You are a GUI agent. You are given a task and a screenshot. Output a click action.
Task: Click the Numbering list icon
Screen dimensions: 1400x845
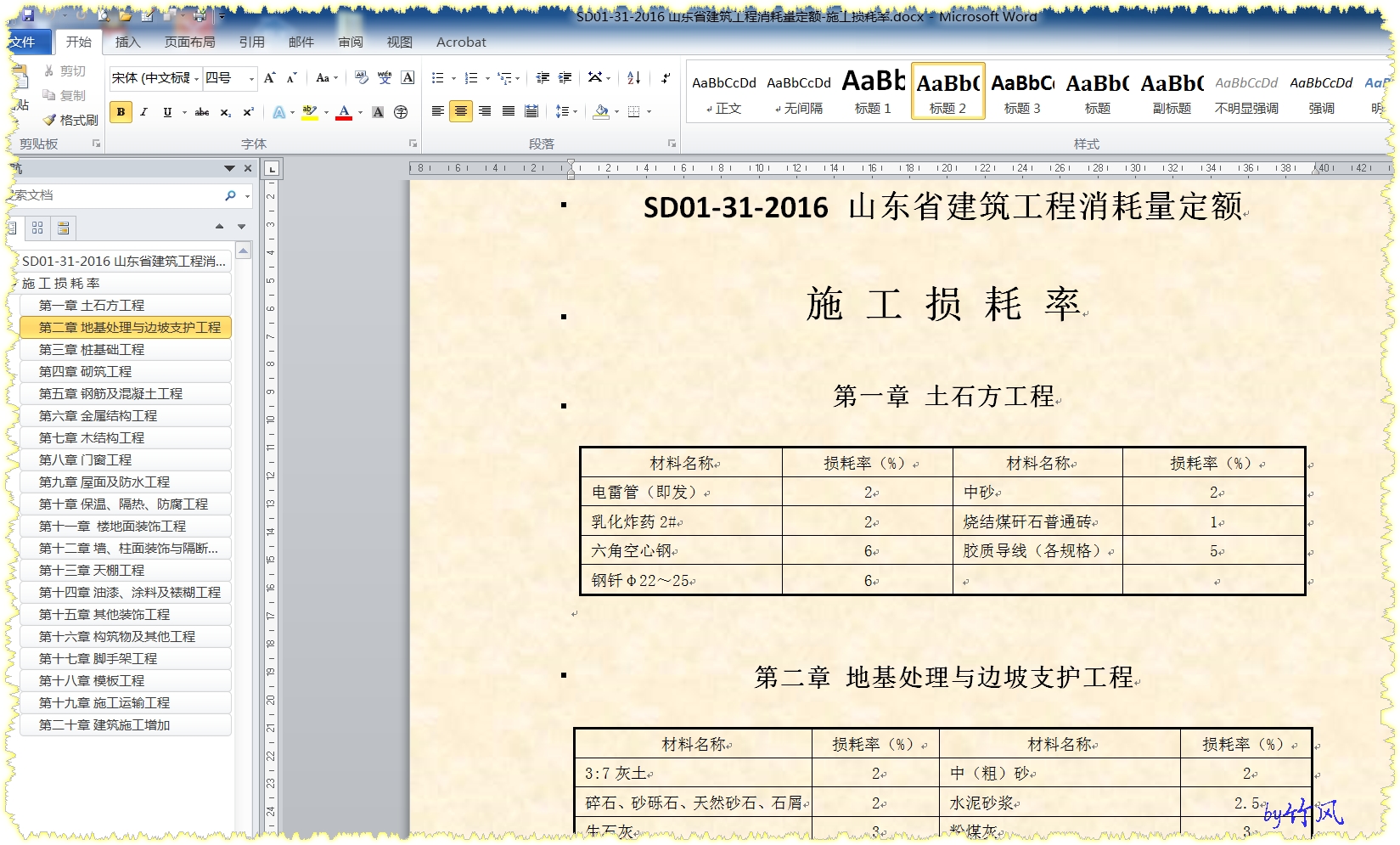(471, 78)
